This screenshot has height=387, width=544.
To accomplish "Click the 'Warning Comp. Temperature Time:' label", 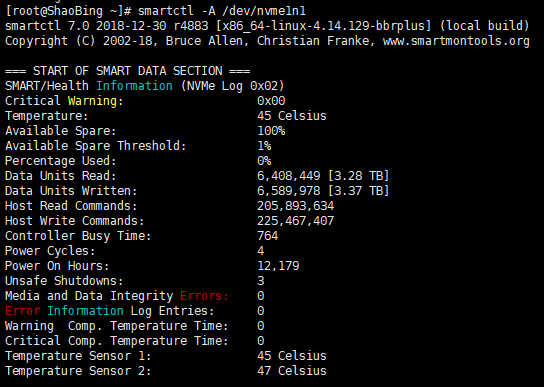I will tap(117, 326).
